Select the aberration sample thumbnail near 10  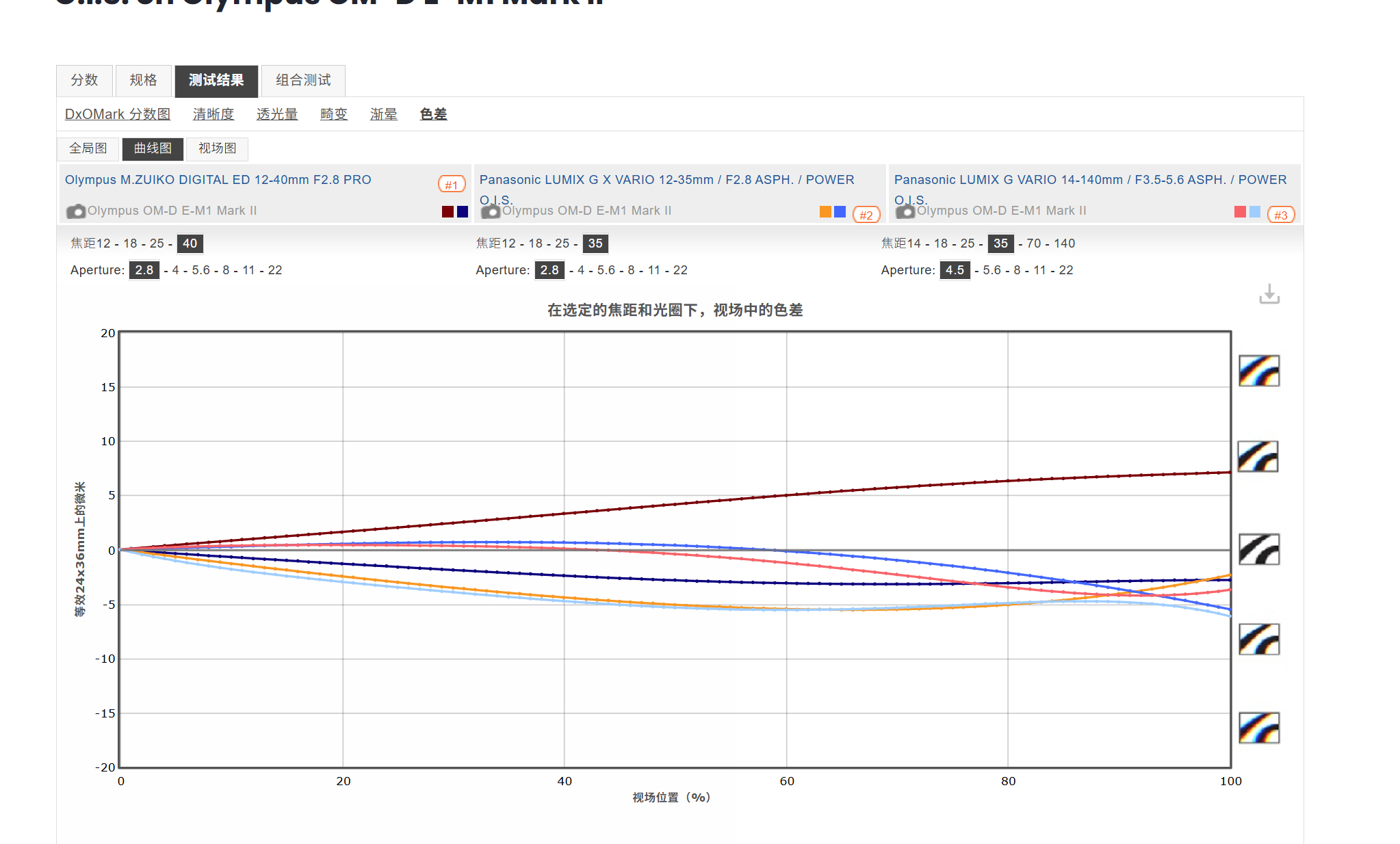pos(1258,456)
